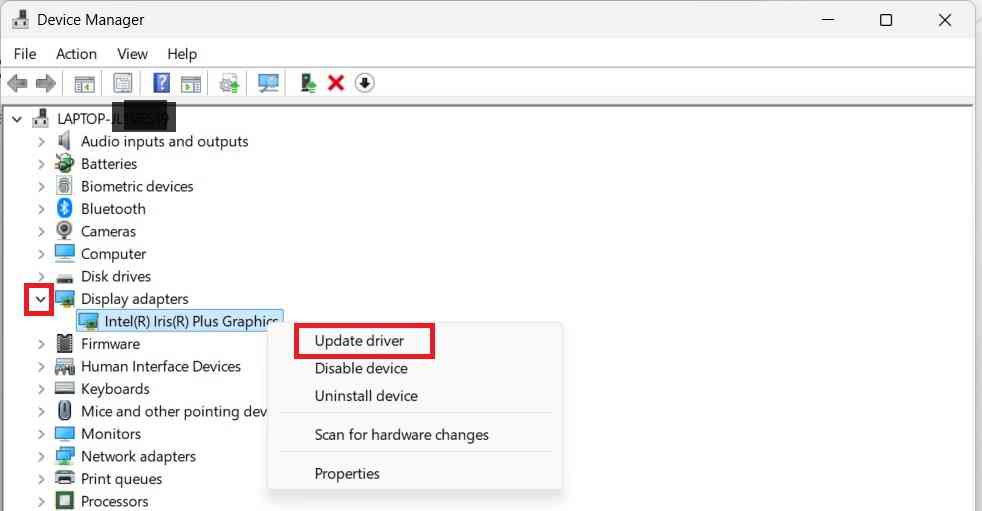Click the Device Manager title bar icon
982x511 pixels.
tap(20, 20)
